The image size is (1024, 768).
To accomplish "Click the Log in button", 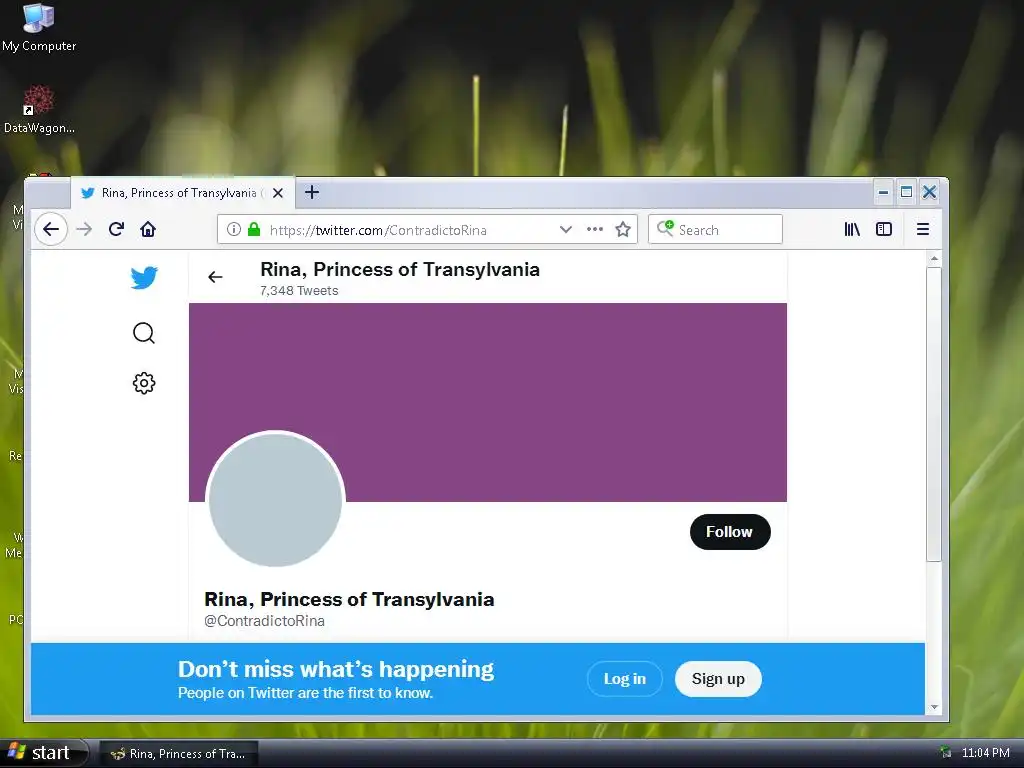I will [x=625, y=679].
